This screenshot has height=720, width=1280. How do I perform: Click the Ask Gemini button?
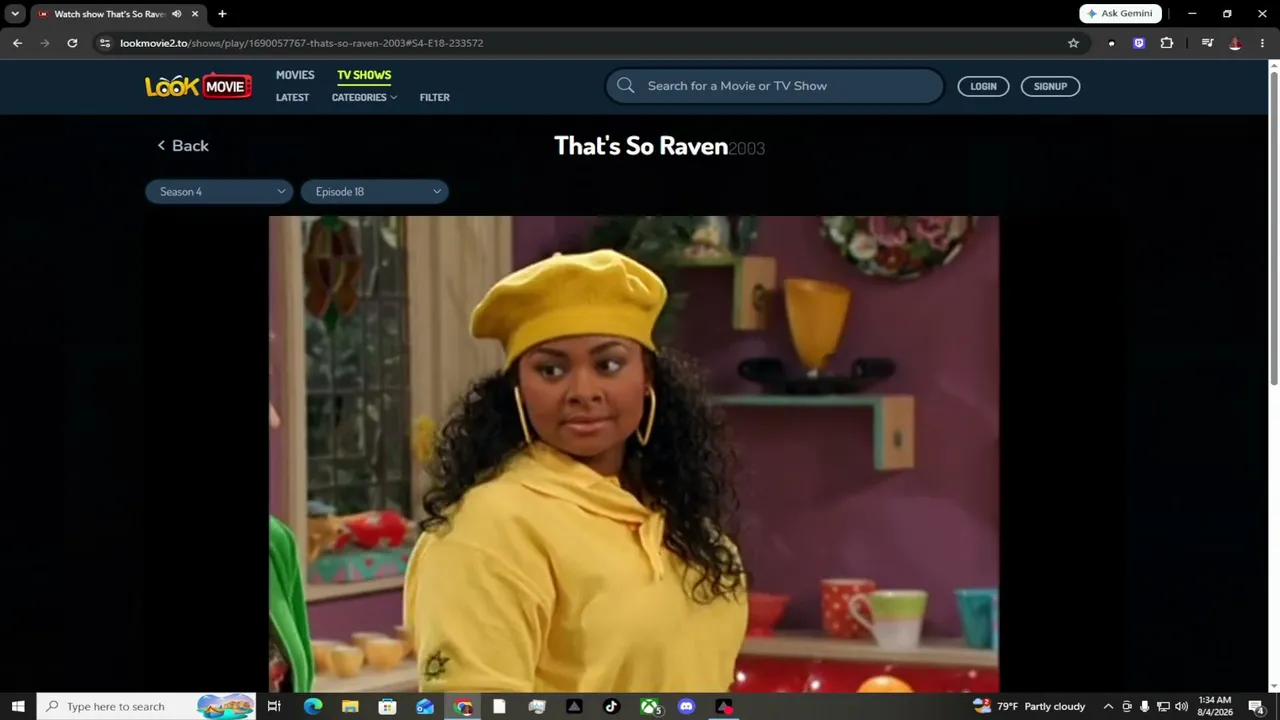1120,14
